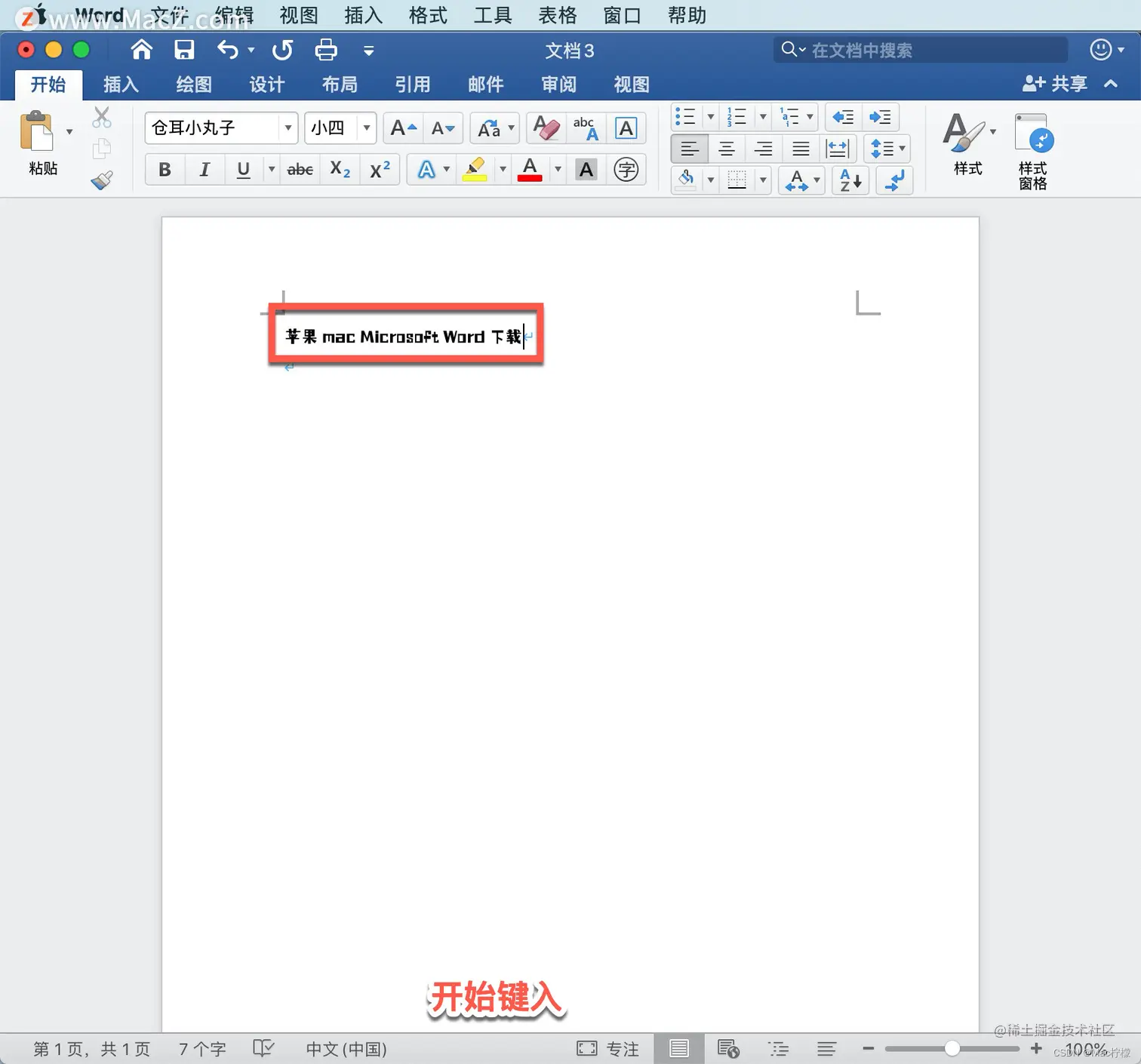Sort text with the A-Z icon
Viewport: 1141px width, 1064px height.
pos(851,180)
